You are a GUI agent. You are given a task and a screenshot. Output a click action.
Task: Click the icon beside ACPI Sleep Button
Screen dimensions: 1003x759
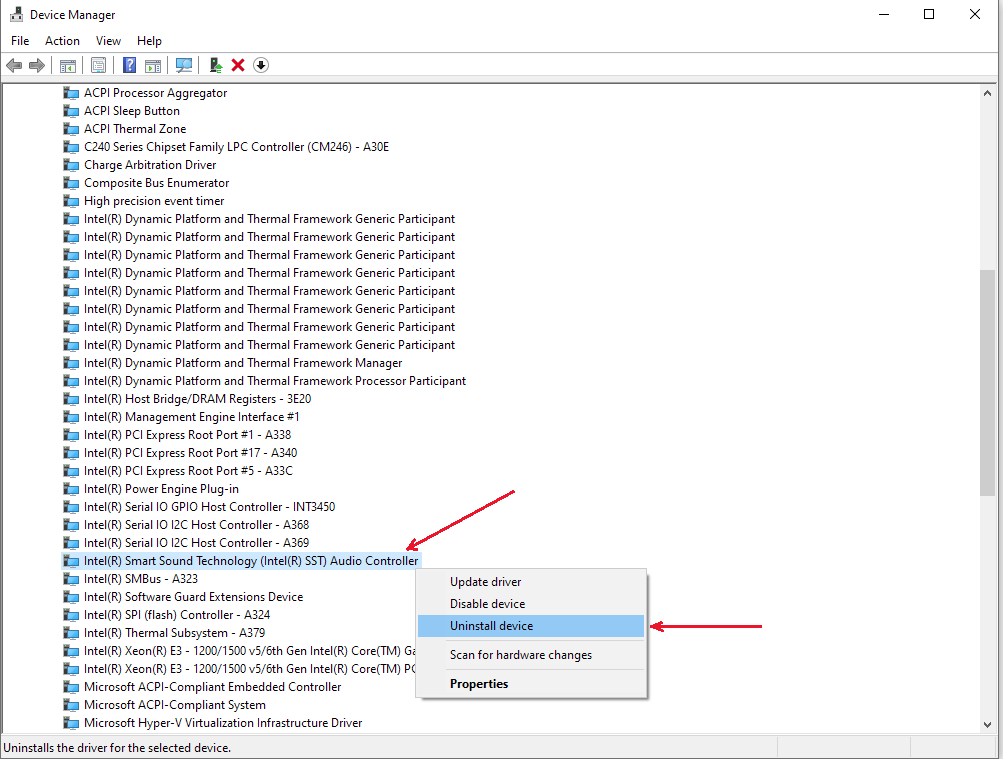point(71,111)
